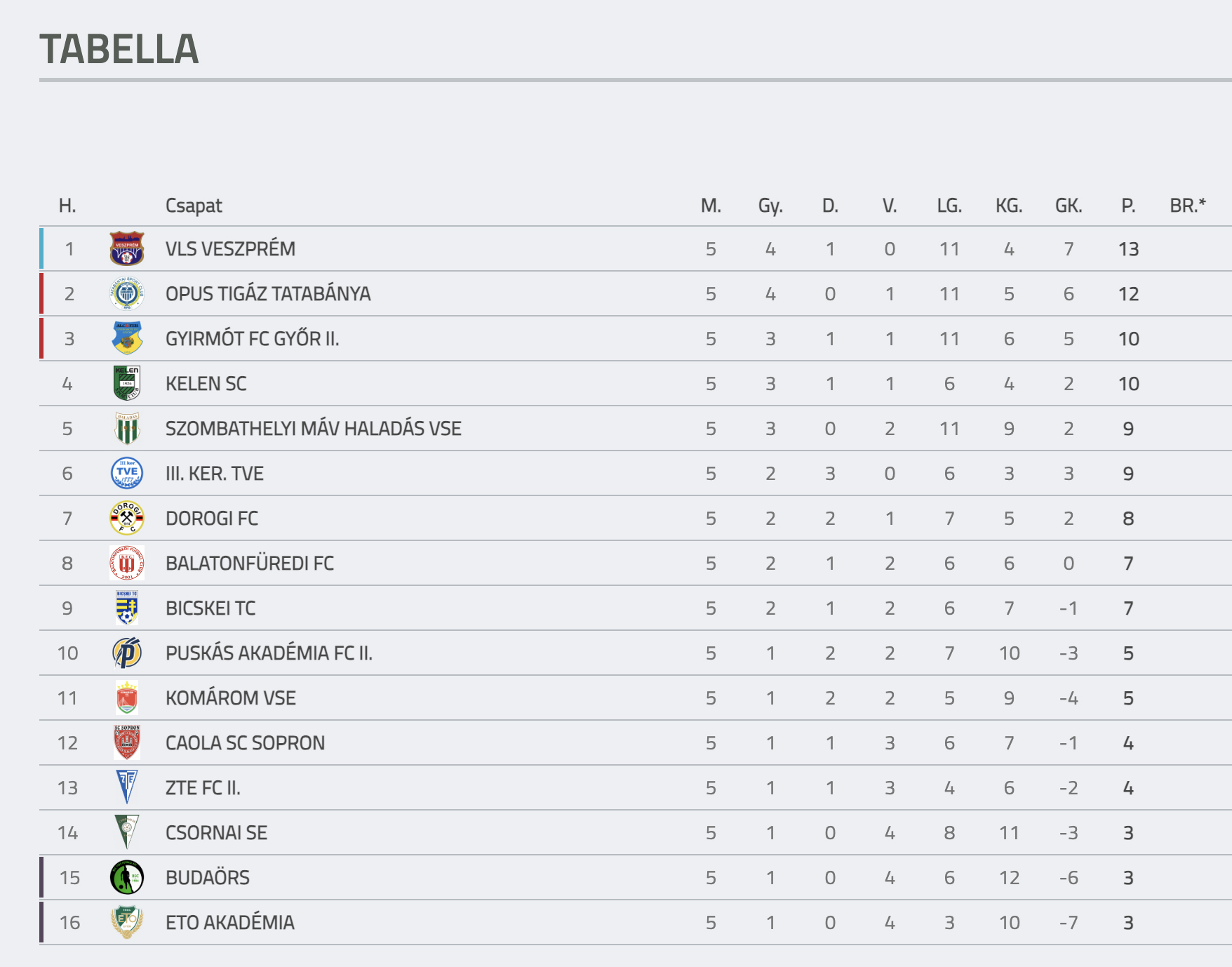The height and width of the screenshot is (967, 1232).
Task: Click the Csapat column header
Action: coord(194,206)
